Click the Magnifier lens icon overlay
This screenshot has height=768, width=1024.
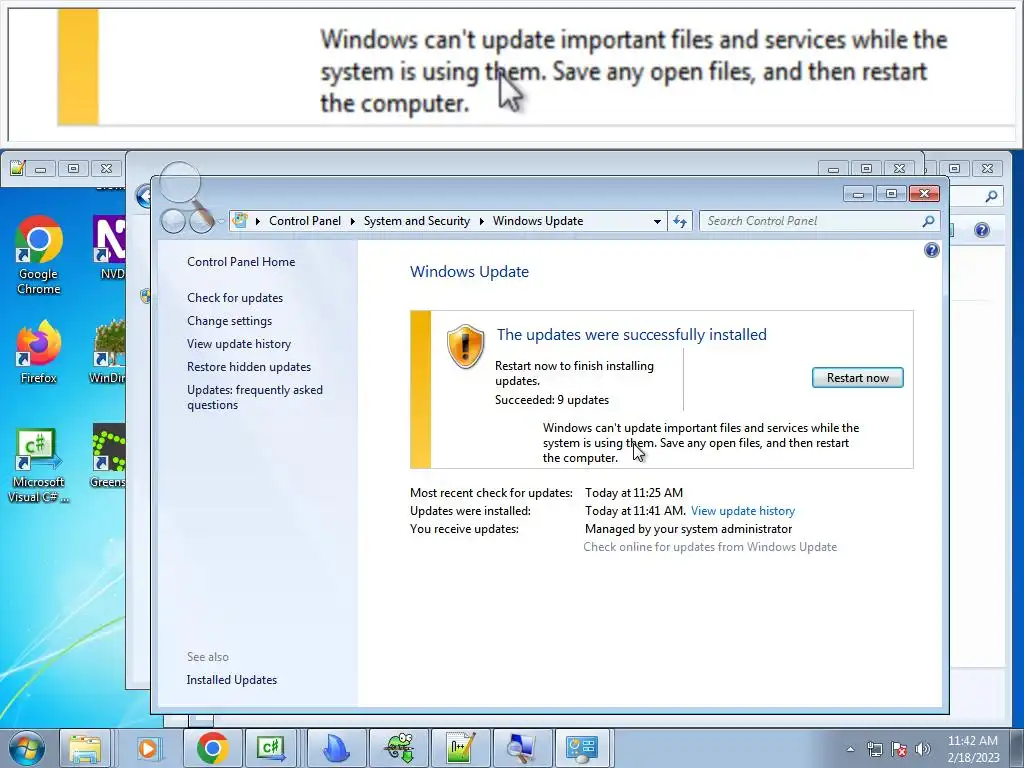[x=187, y=197]
